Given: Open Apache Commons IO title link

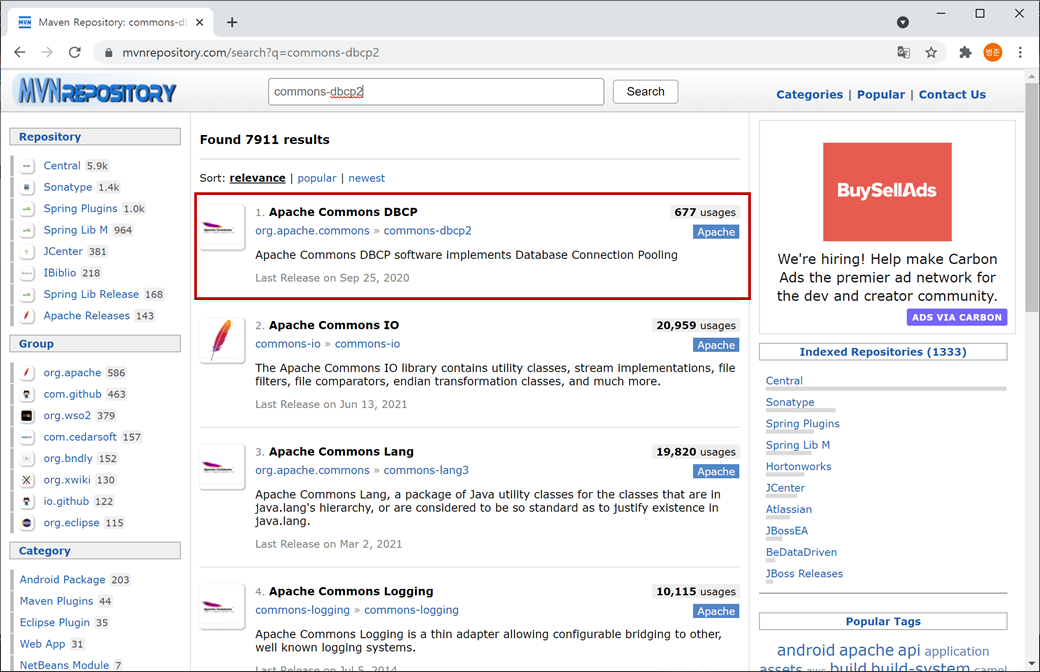Looking at the screenshot, I should point(334,325).
